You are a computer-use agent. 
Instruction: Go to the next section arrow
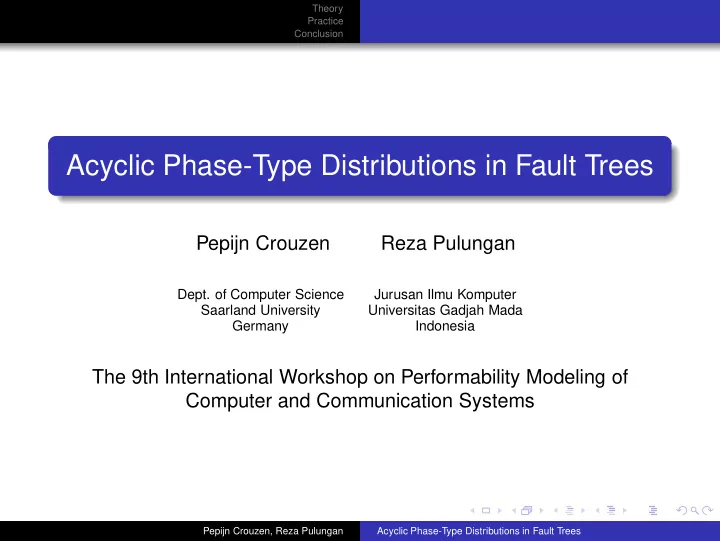click(625, 511)
